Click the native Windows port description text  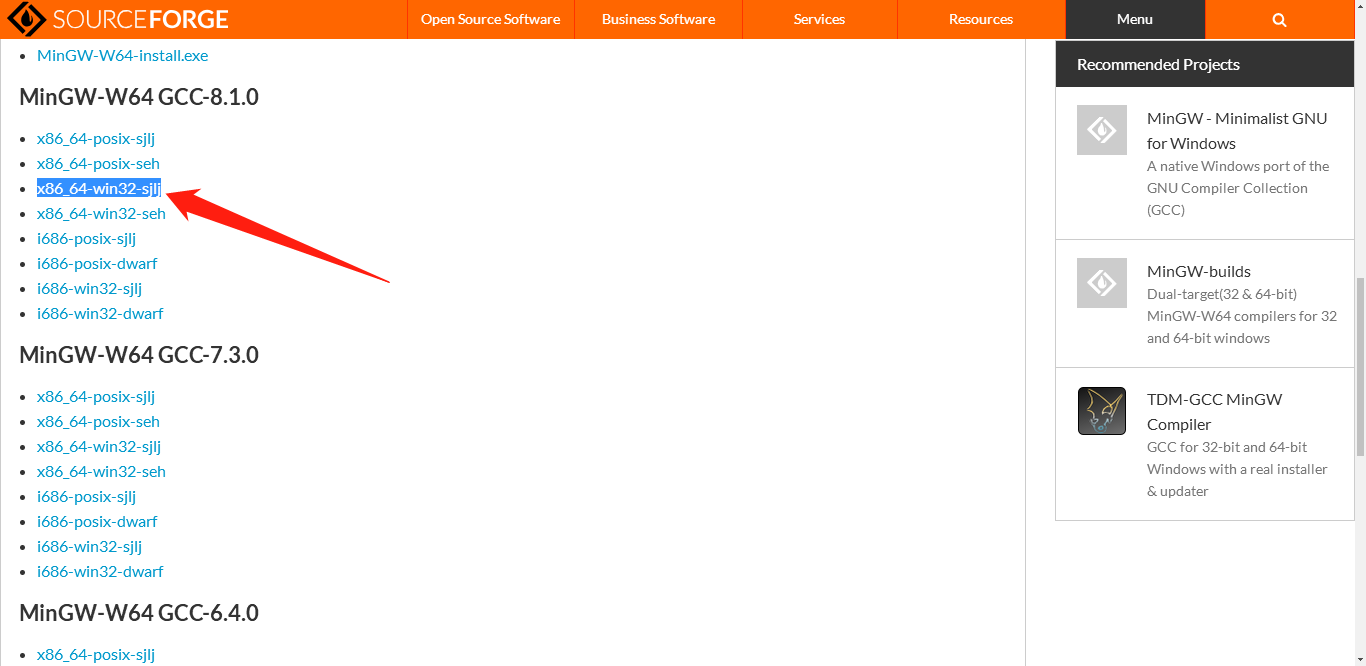pos(1238,188)
